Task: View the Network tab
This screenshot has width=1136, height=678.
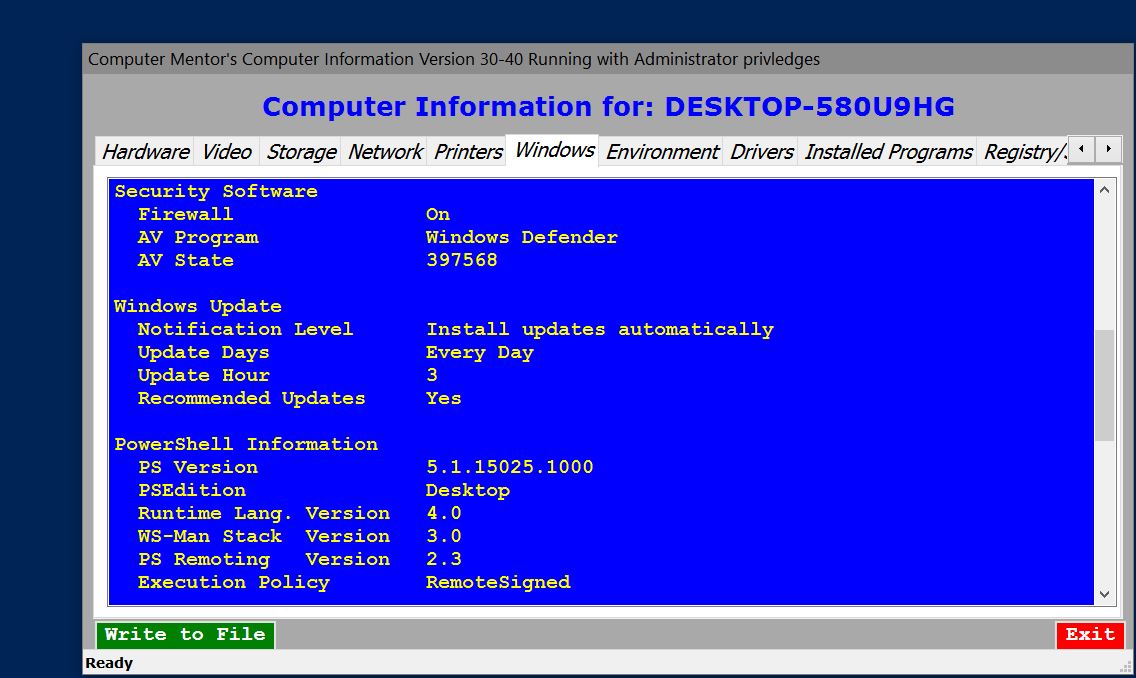Action: click(384, 152)
